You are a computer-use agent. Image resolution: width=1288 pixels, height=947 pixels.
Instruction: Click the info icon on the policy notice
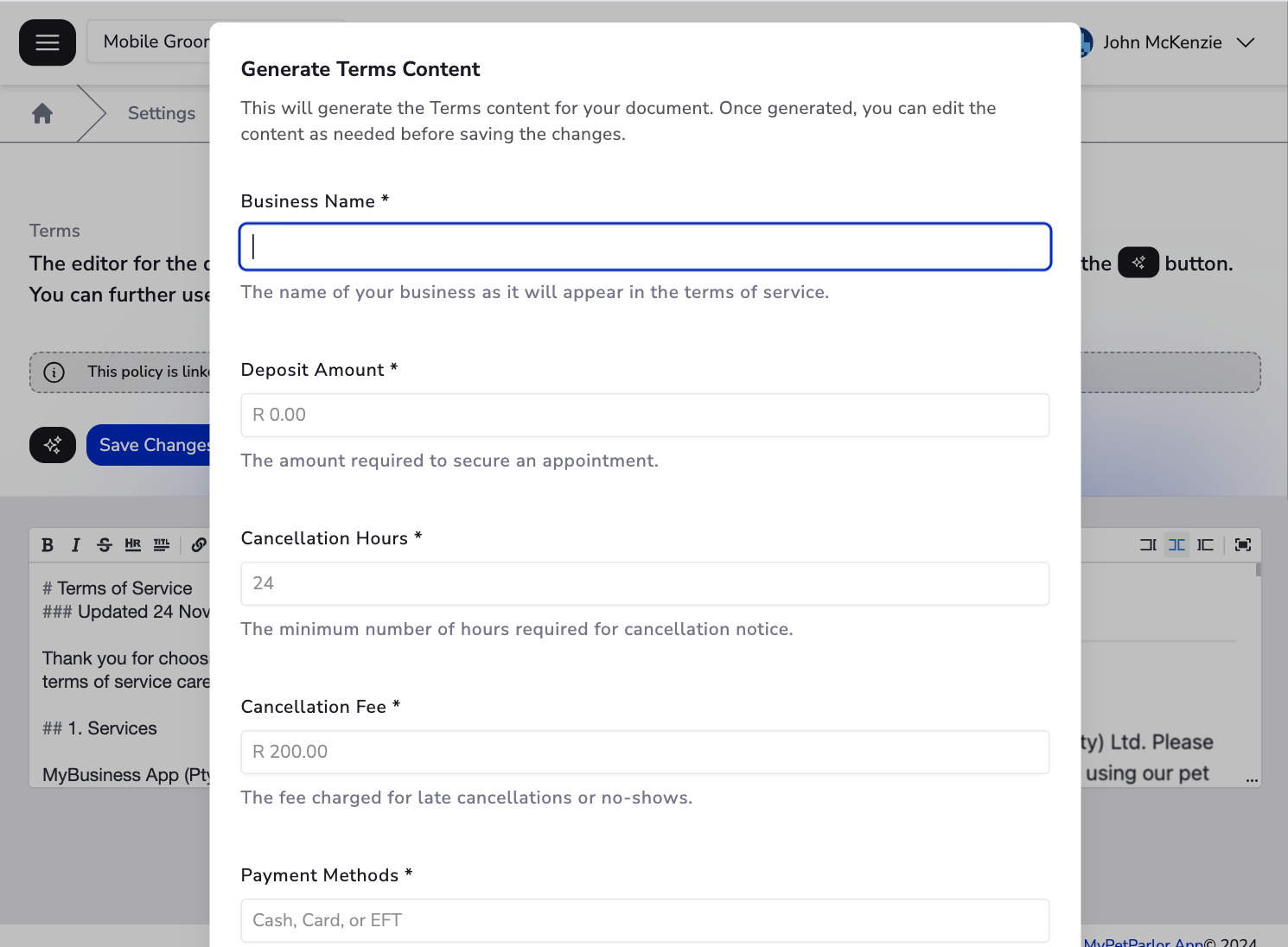pyautogui.click(x=54, y=372)
